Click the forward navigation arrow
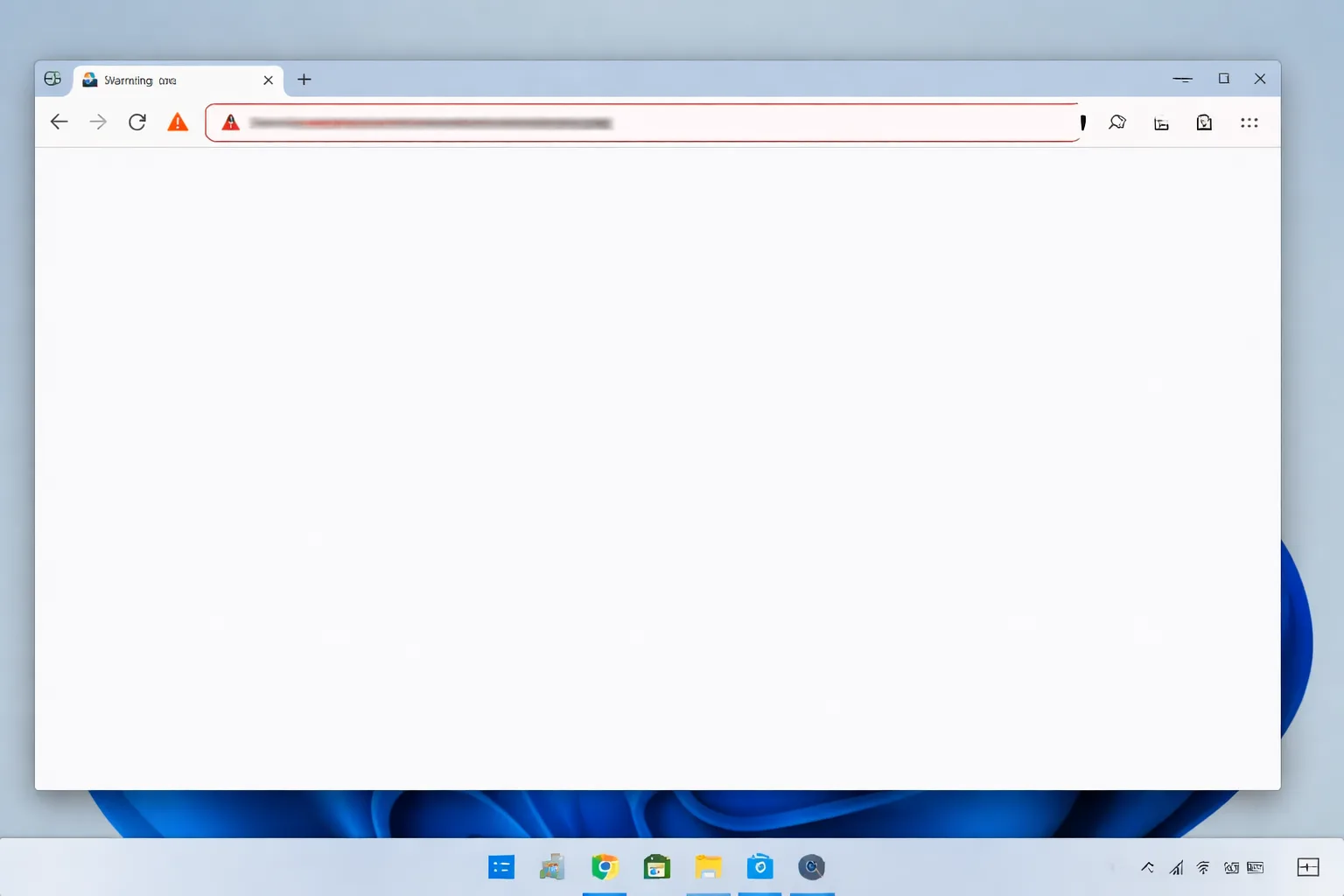 point(98,122)
